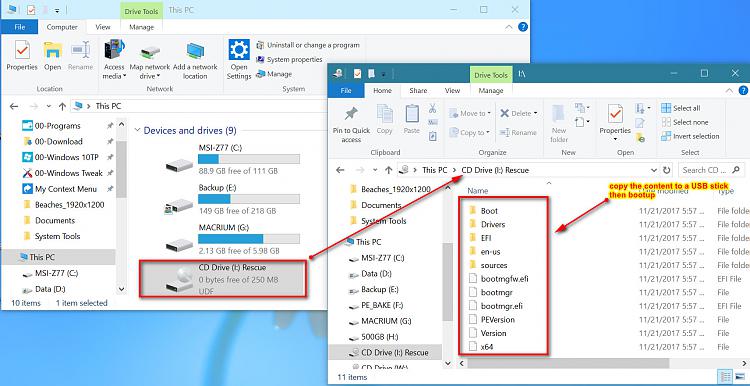
Task: Click Open icon in This PC ribbon
Action: click(x=53, y=50)
